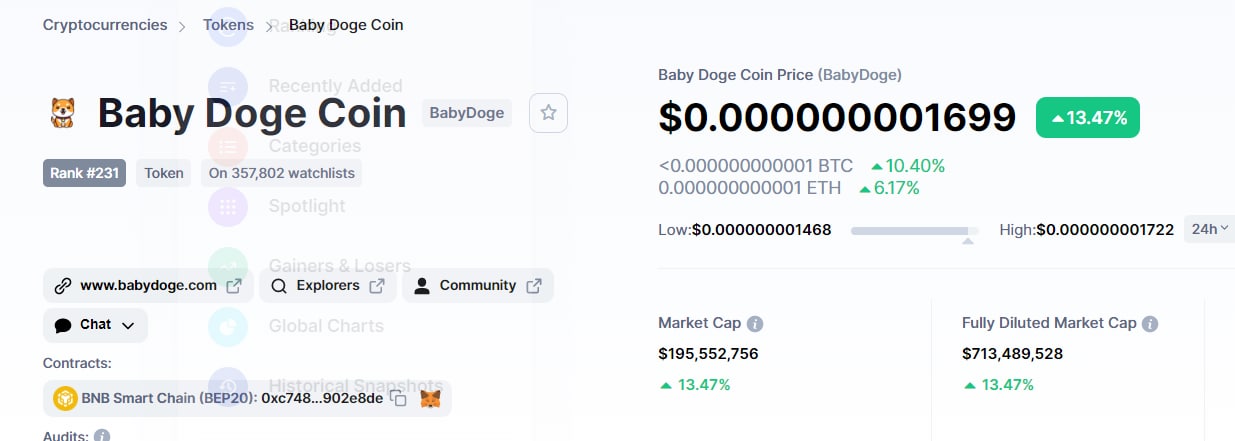Screen dimensions: 1235x441
Task: Expand the Chat dropdown
Action: [x=95, y=325]
